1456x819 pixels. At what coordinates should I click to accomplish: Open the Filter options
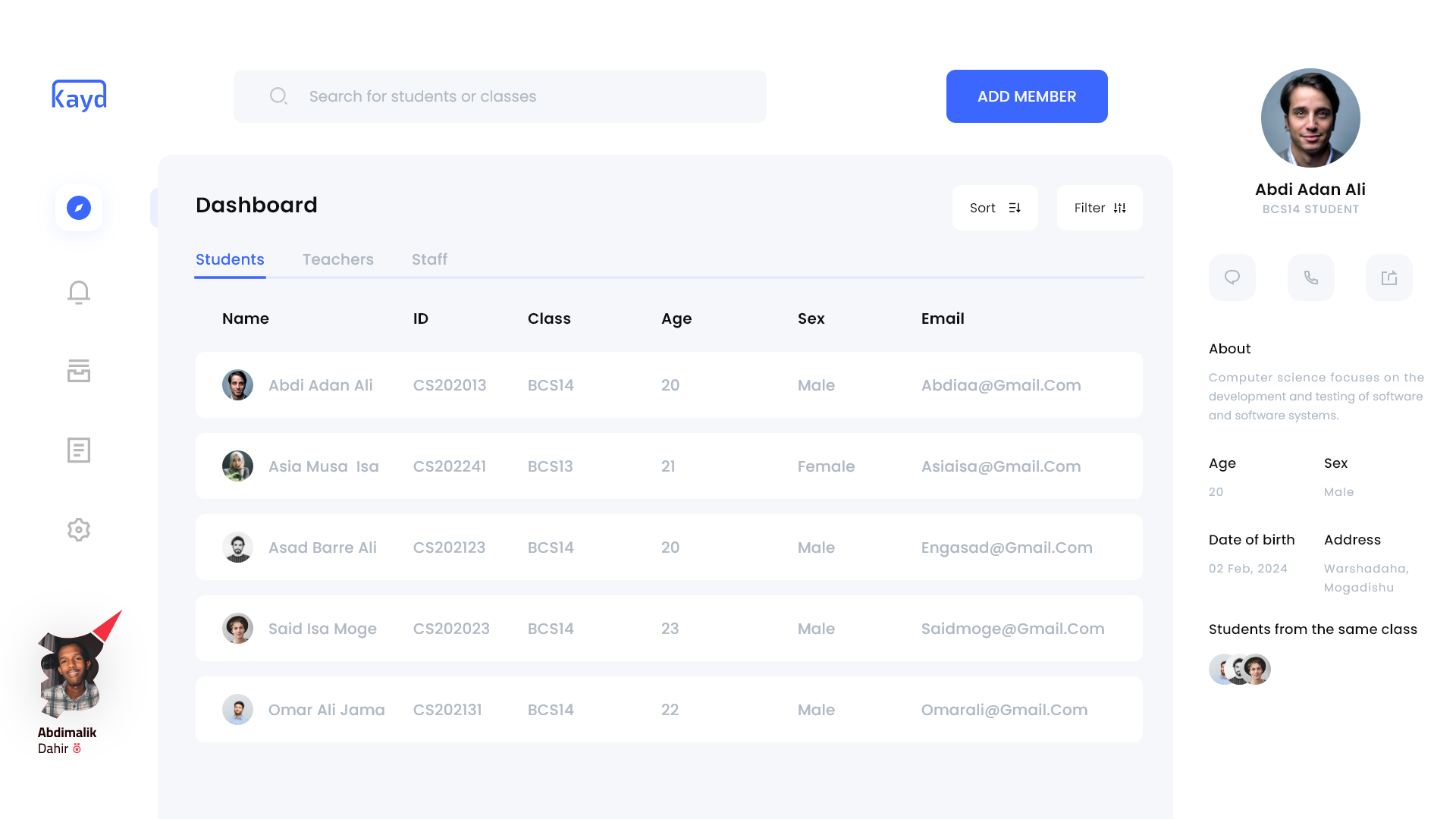tap(1099, 207)
